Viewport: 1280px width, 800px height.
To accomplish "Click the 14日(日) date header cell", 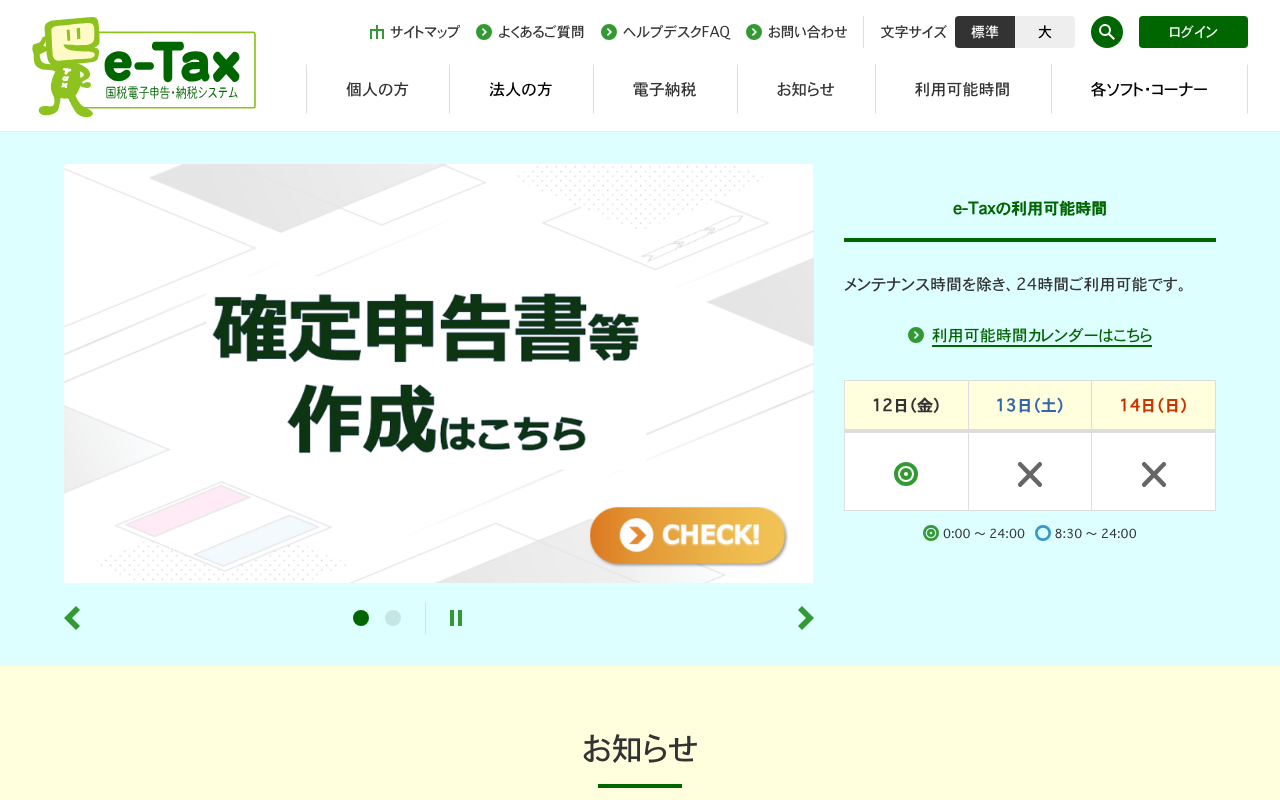I will (1153, 405).
